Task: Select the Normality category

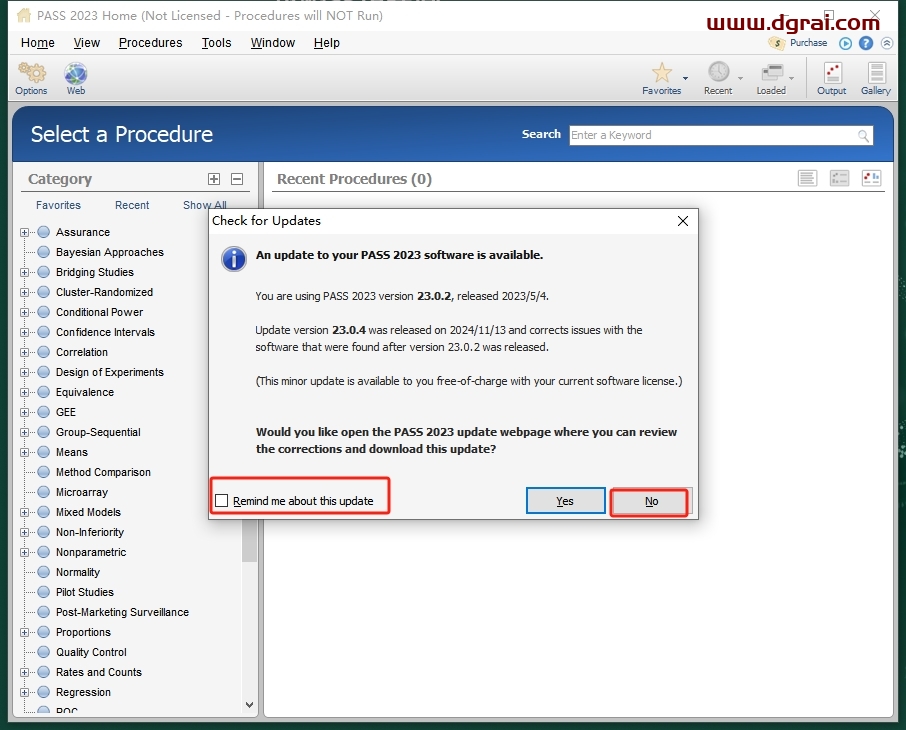Action: coord(78,572)
